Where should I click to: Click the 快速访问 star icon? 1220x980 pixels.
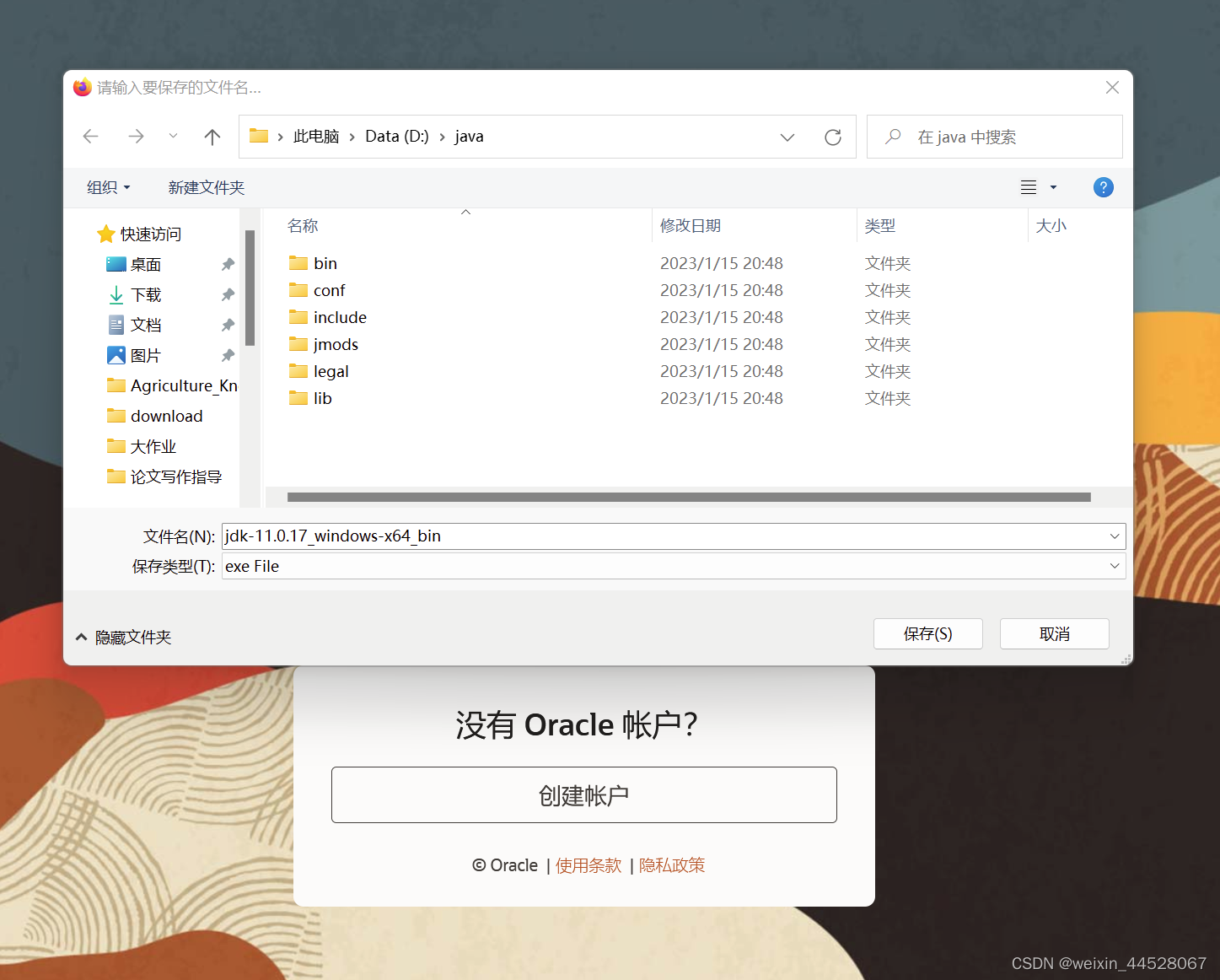click(106, 234)
